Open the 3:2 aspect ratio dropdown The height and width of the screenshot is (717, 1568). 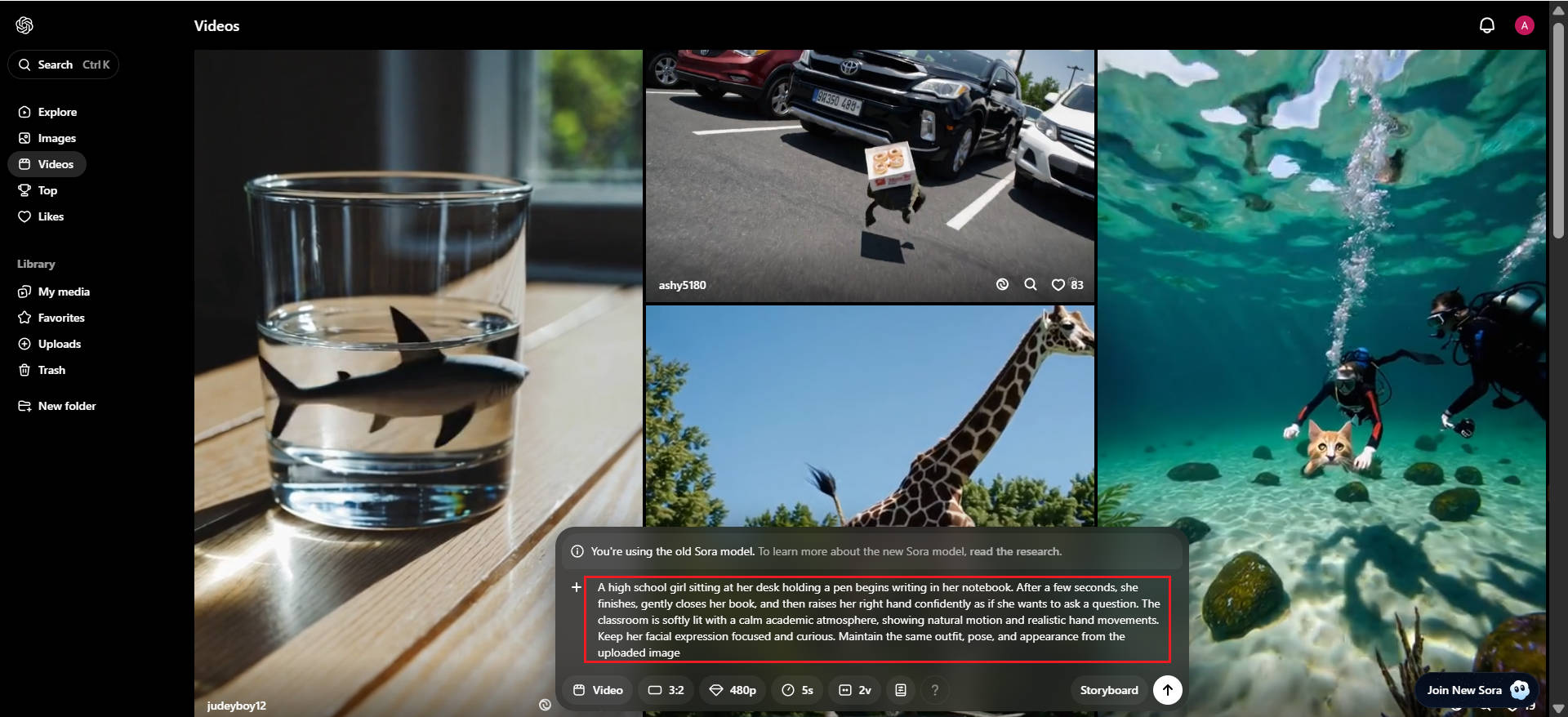(666, 690)
